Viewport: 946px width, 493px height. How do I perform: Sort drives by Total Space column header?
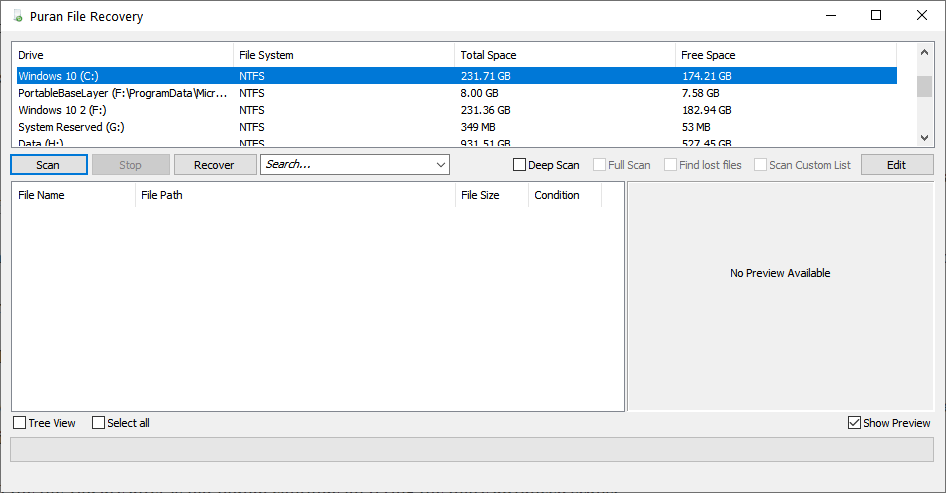(565, 55)
